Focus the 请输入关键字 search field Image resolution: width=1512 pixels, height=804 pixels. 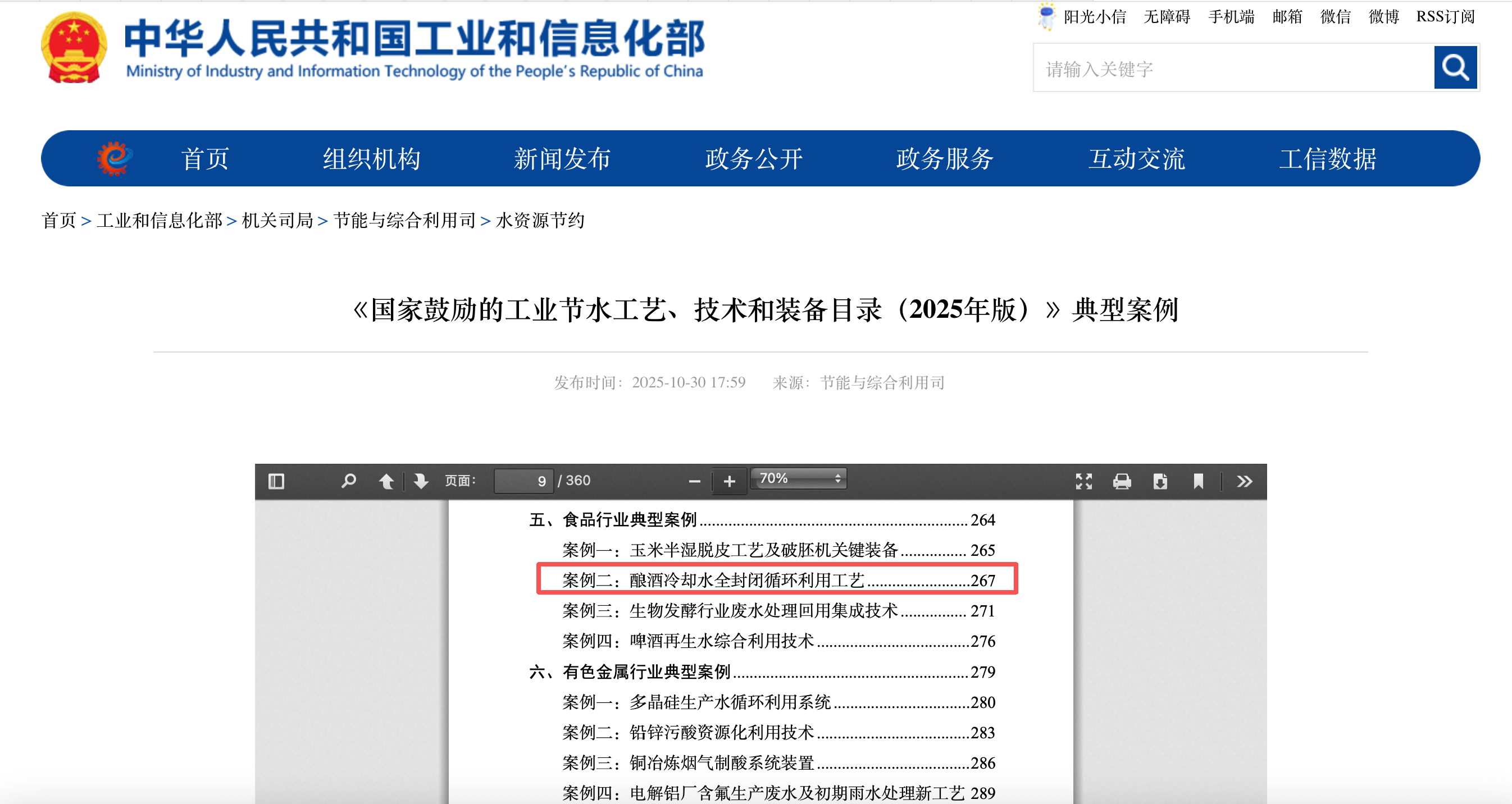[x=1233, y=68]
